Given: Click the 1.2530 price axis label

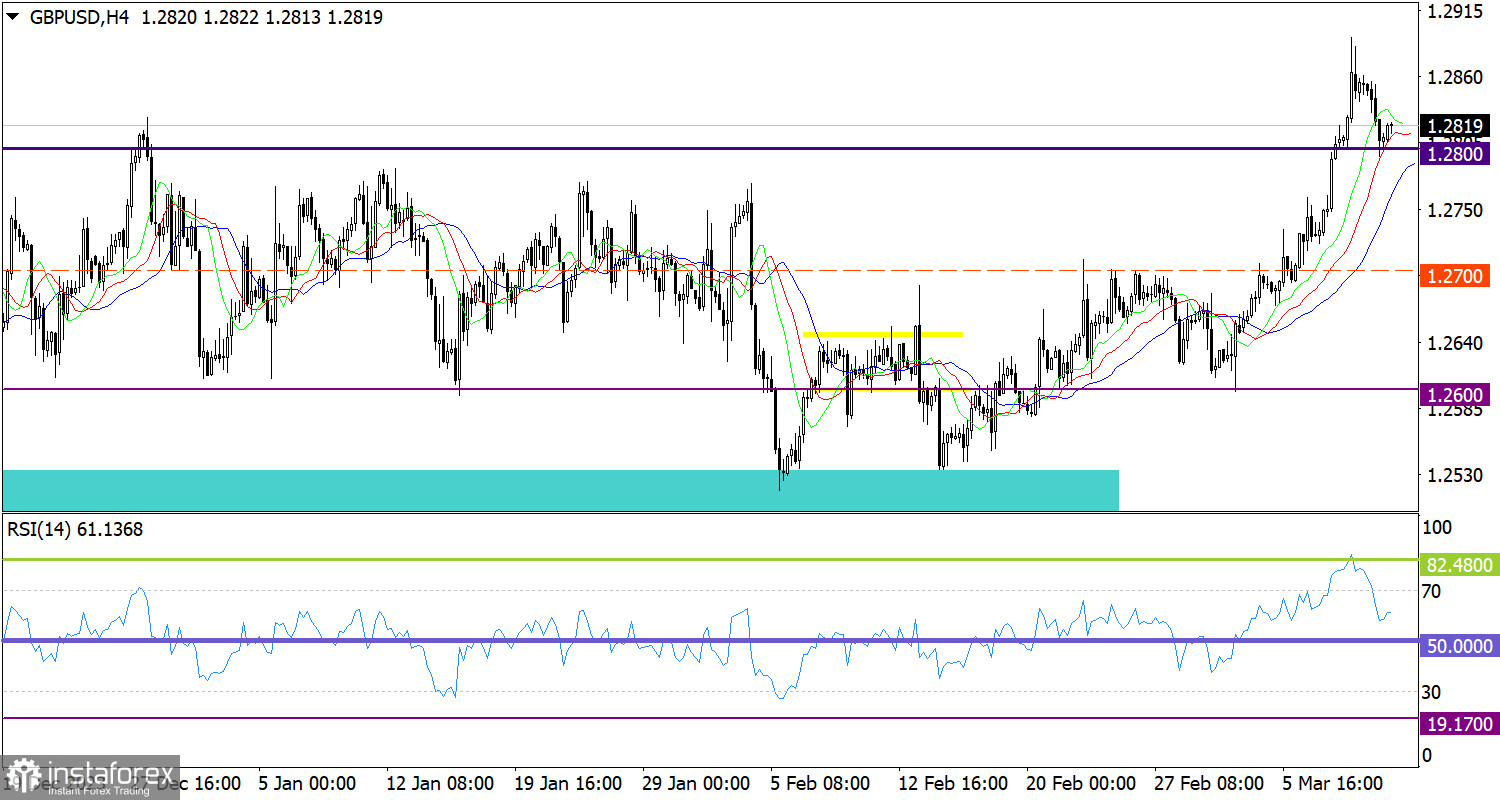Looking at the screenshot, I should [x=1455, y=475].
